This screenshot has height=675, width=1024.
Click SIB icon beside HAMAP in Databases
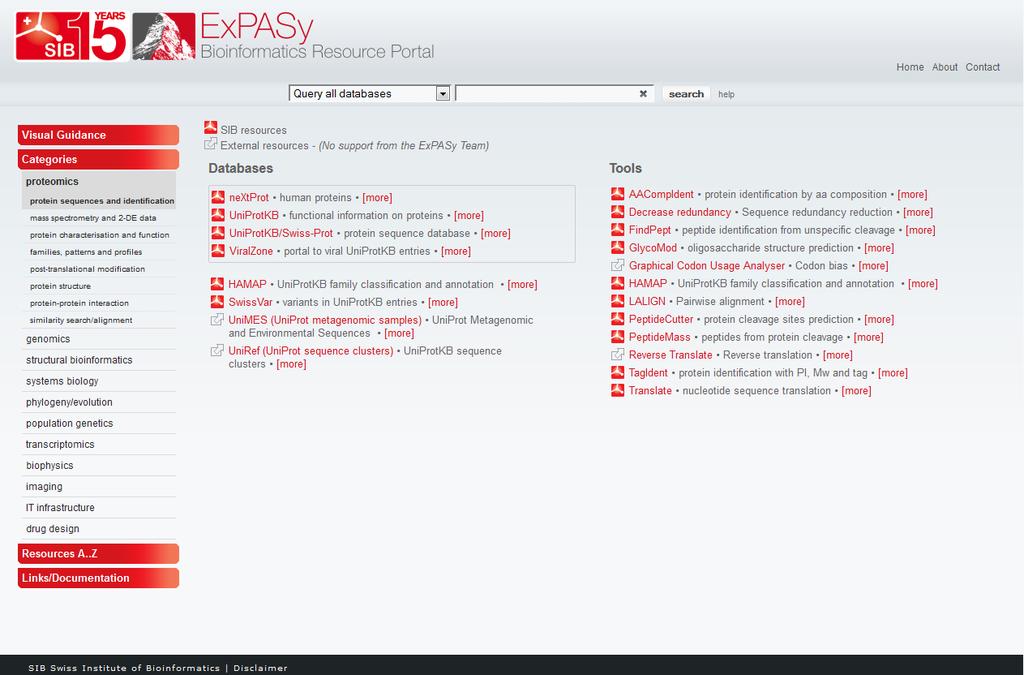tap(217, 284)
